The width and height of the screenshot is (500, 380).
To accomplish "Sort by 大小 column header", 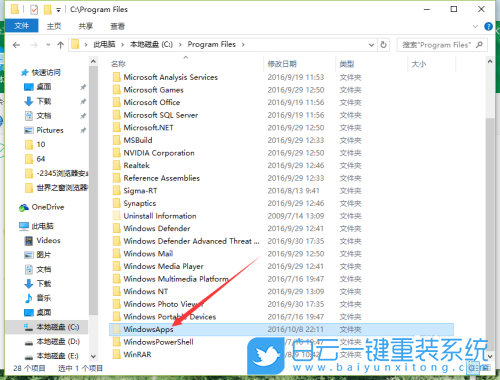I will point(419,64).
